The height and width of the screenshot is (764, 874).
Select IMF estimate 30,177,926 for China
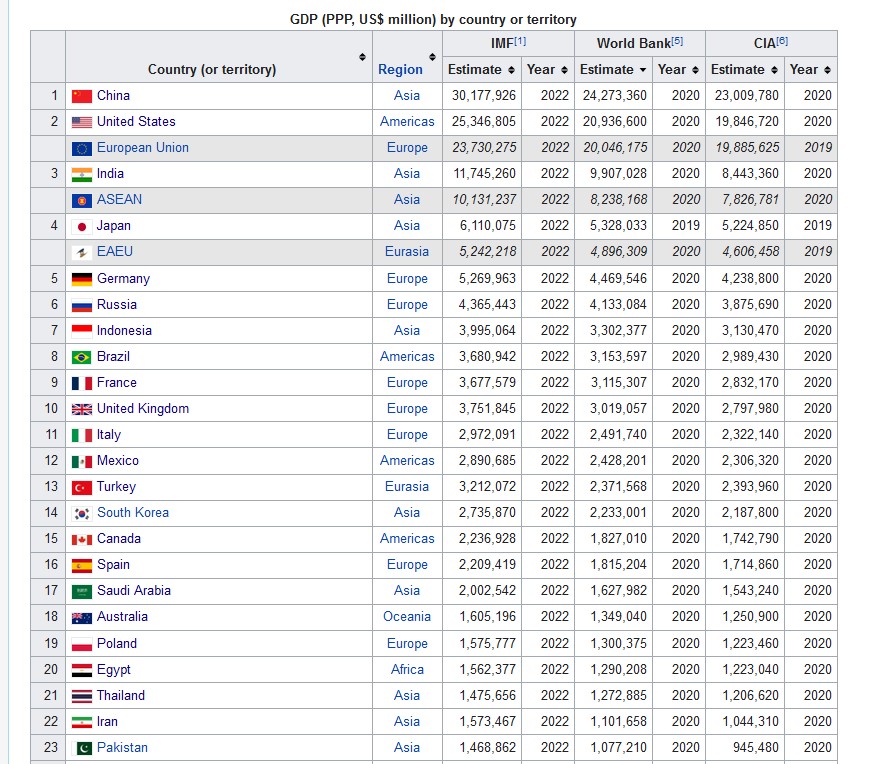pyautogui.click(x=484, y=95)
